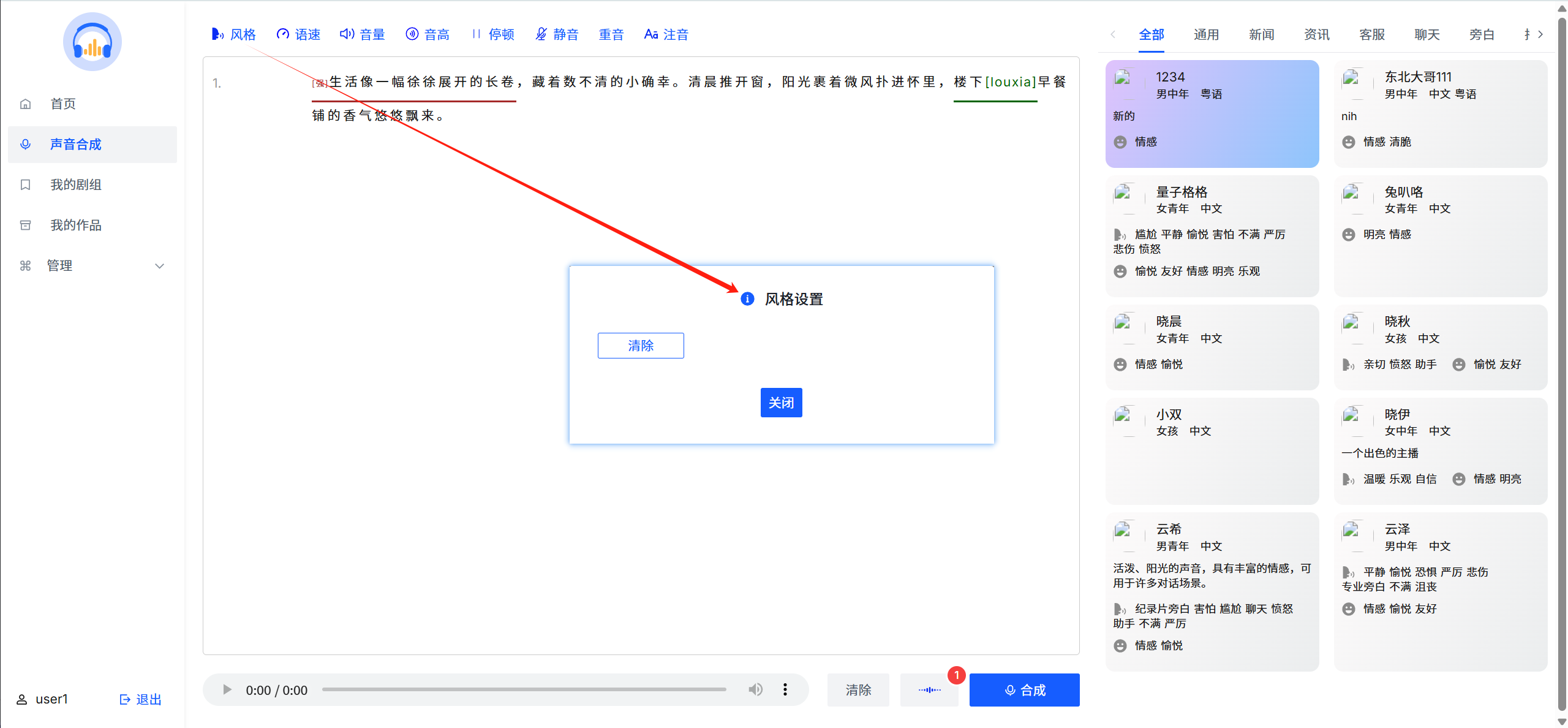Select the 全部 voice tab
This screenshot has width=1568, height=728.
[1151, 34]
